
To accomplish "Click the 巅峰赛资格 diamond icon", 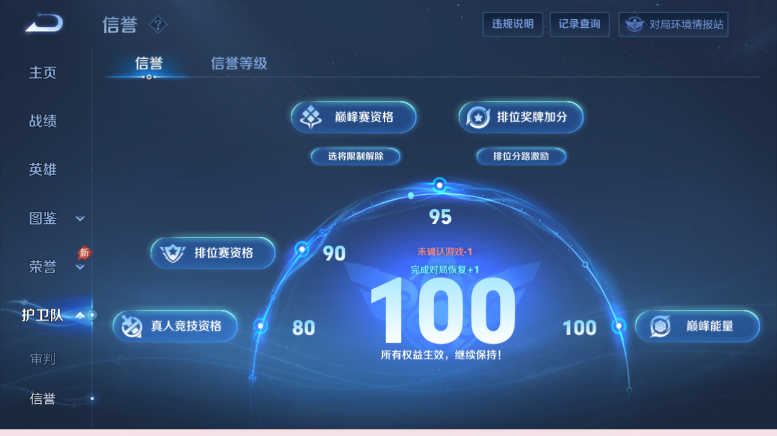I will 311,117.
